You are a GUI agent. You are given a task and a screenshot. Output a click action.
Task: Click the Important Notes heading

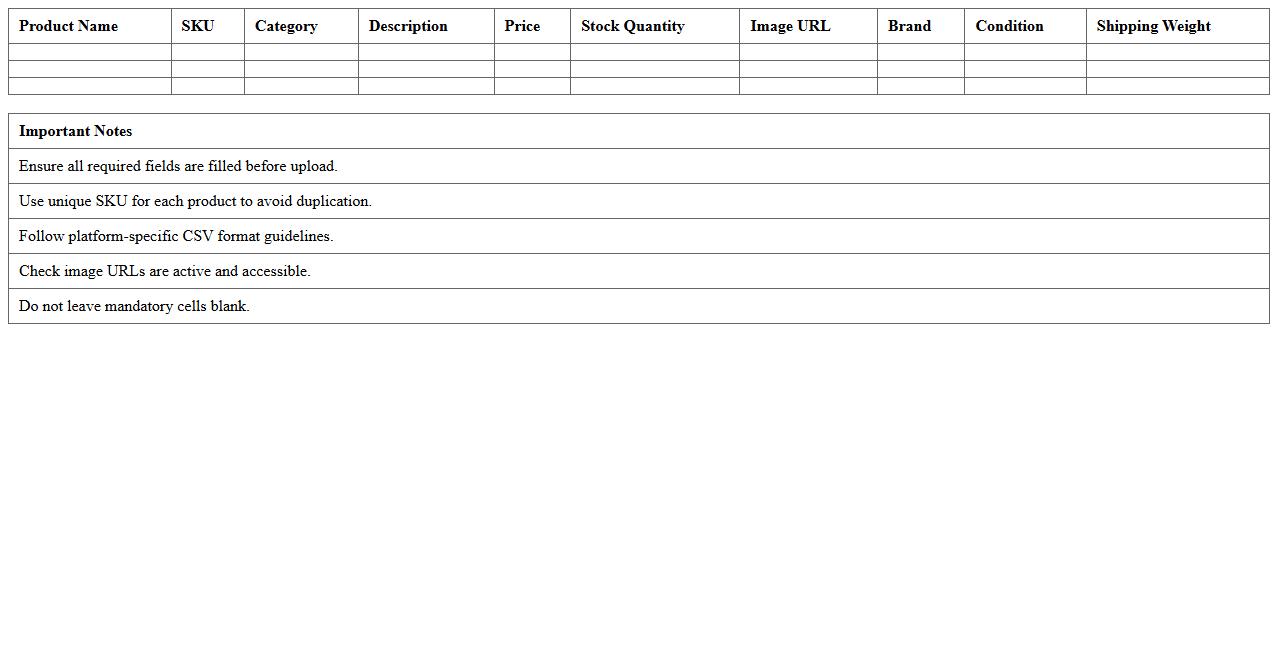pyautogui.click(x=76, y=131)
